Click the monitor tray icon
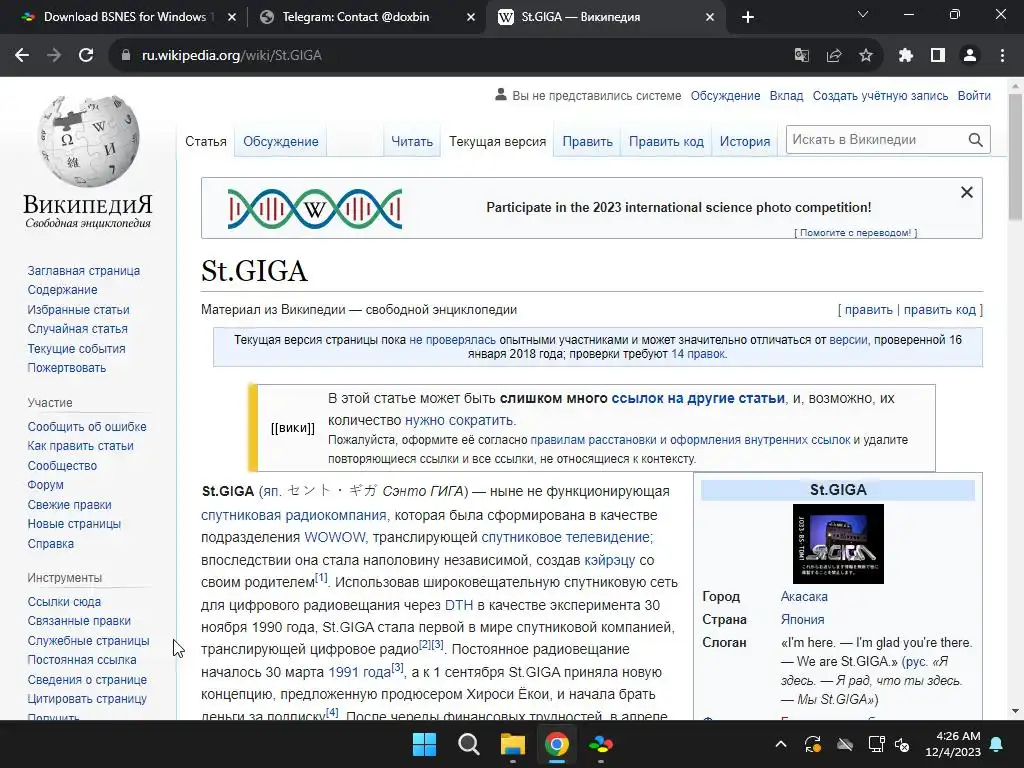 [x=876, y=744]
